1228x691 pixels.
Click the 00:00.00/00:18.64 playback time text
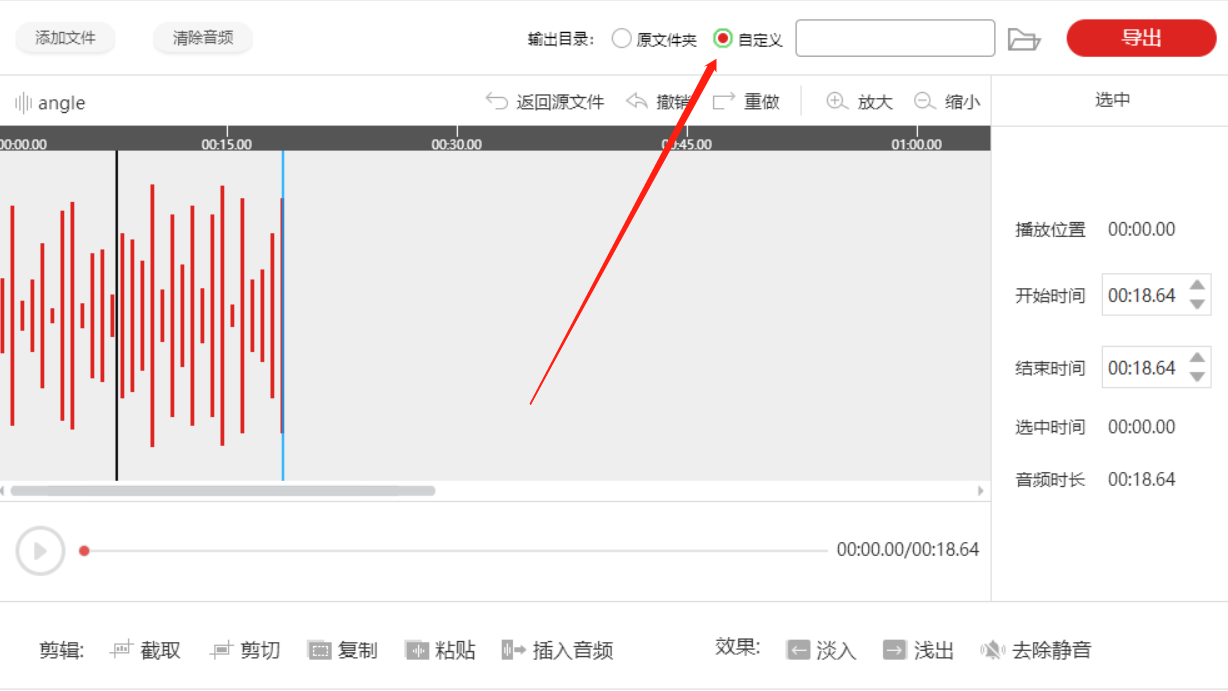pyautogui.click(x=908, y=549)
